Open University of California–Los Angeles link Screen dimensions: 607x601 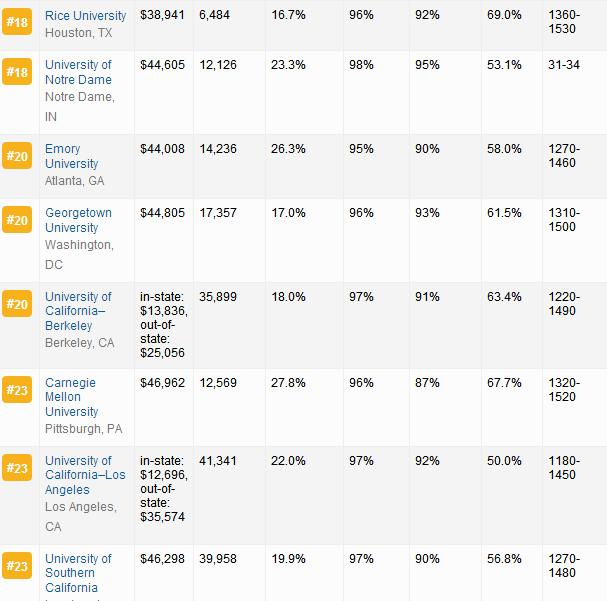click(x=85, y=475)
